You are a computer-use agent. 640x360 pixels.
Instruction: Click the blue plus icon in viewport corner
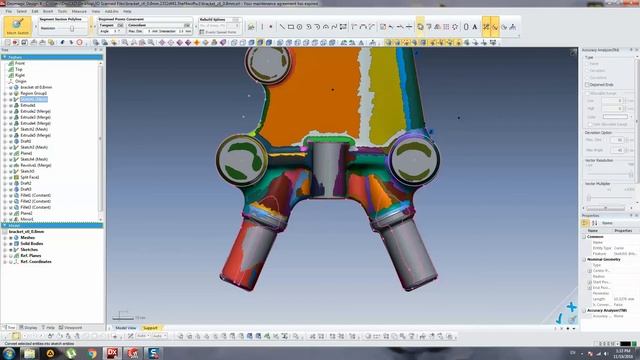pos(571,307)
